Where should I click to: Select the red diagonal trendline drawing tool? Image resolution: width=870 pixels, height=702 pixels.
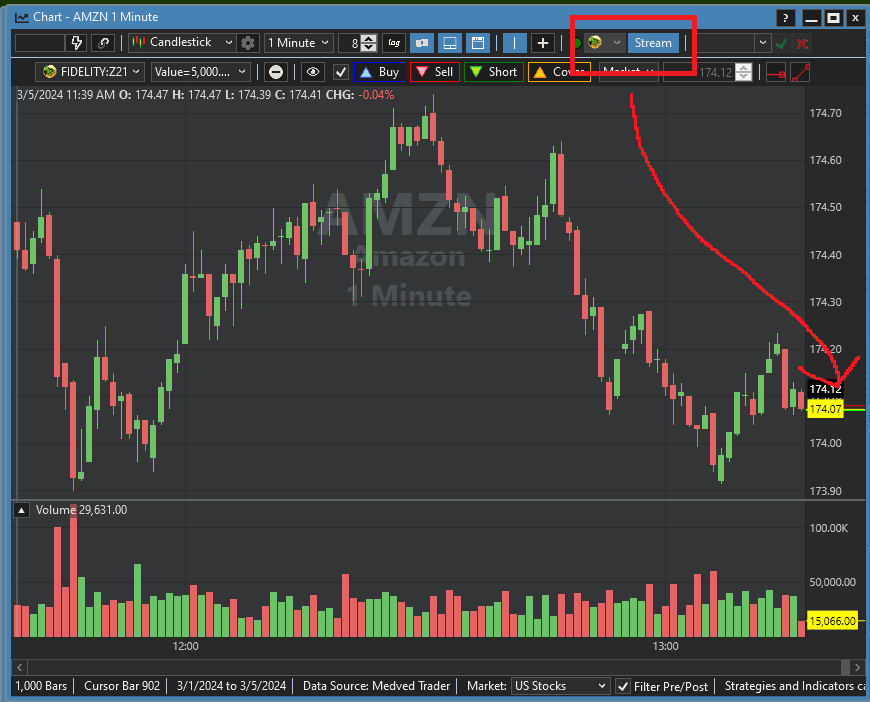click(x=800, y=72)
